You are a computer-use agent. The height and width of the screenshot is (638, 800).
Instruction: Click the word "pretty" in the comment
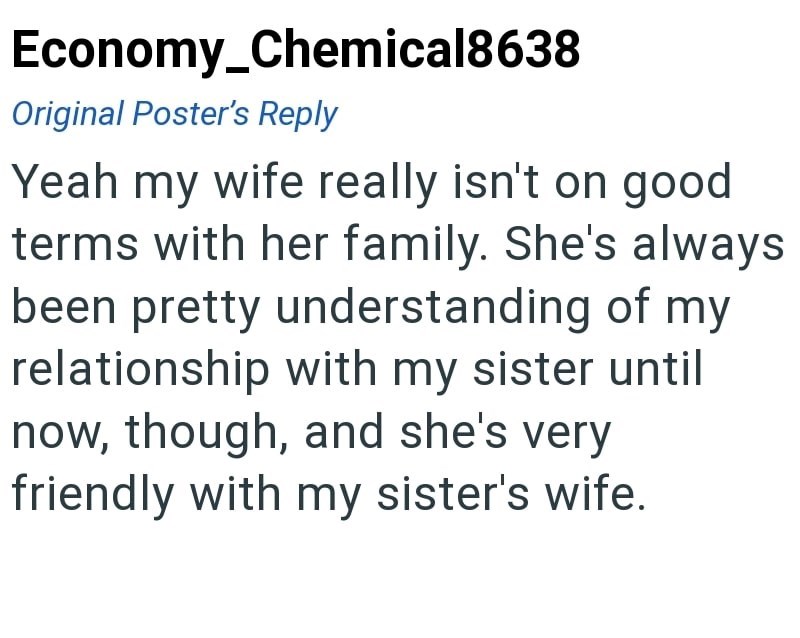[196, 310]
